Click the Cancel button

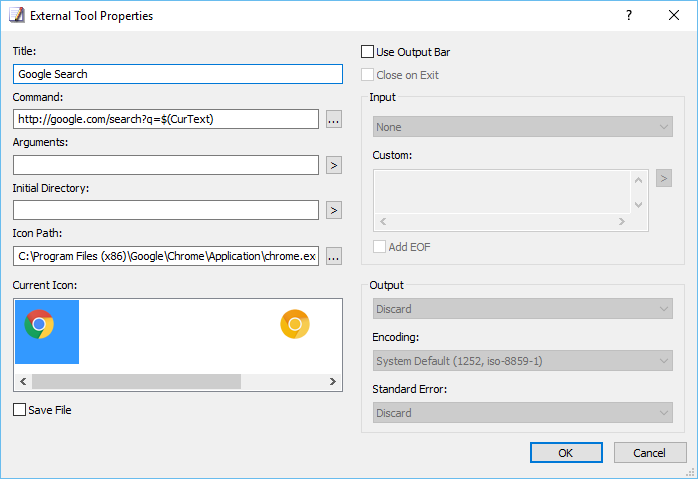[650, 453]
